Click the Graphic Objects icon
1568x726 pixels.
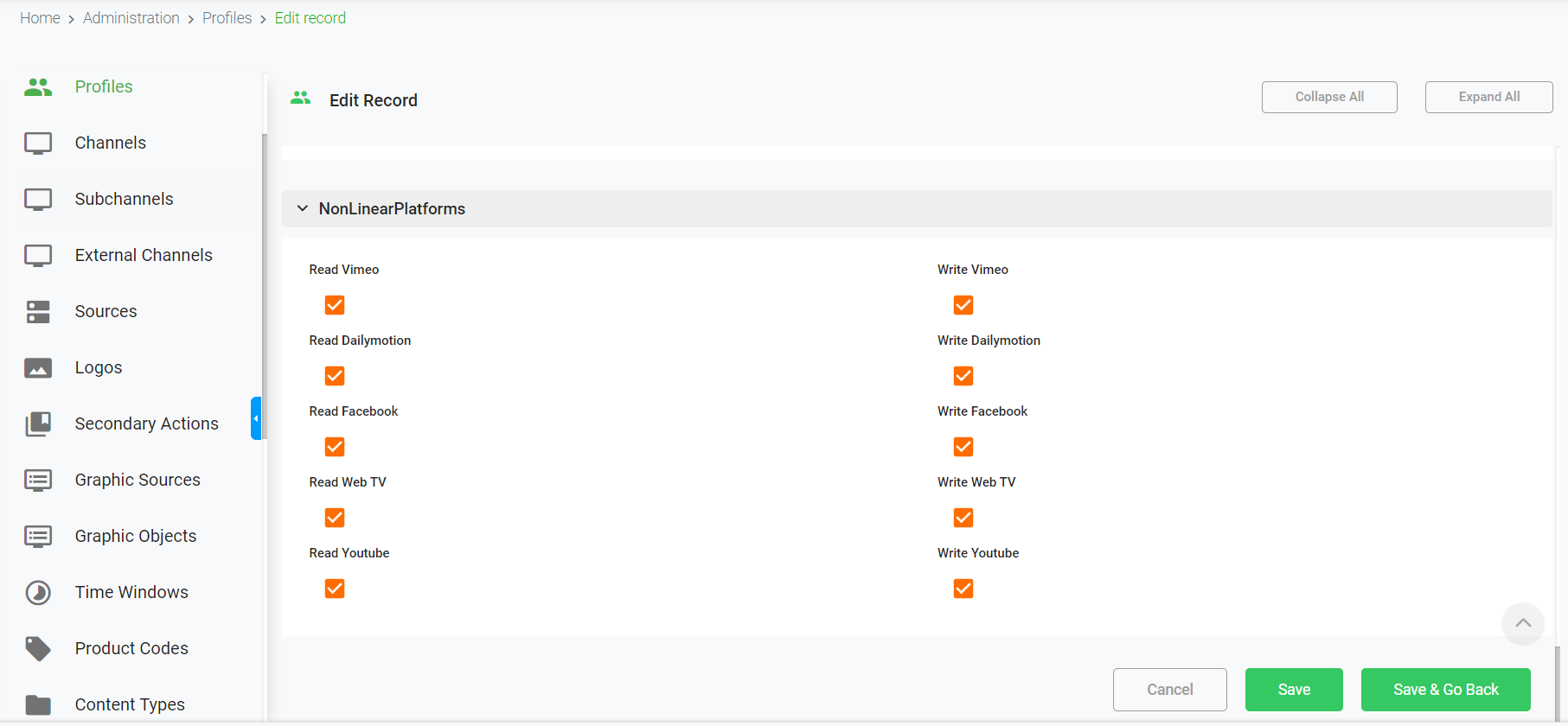pyautogui.click(x=38, y=536)
